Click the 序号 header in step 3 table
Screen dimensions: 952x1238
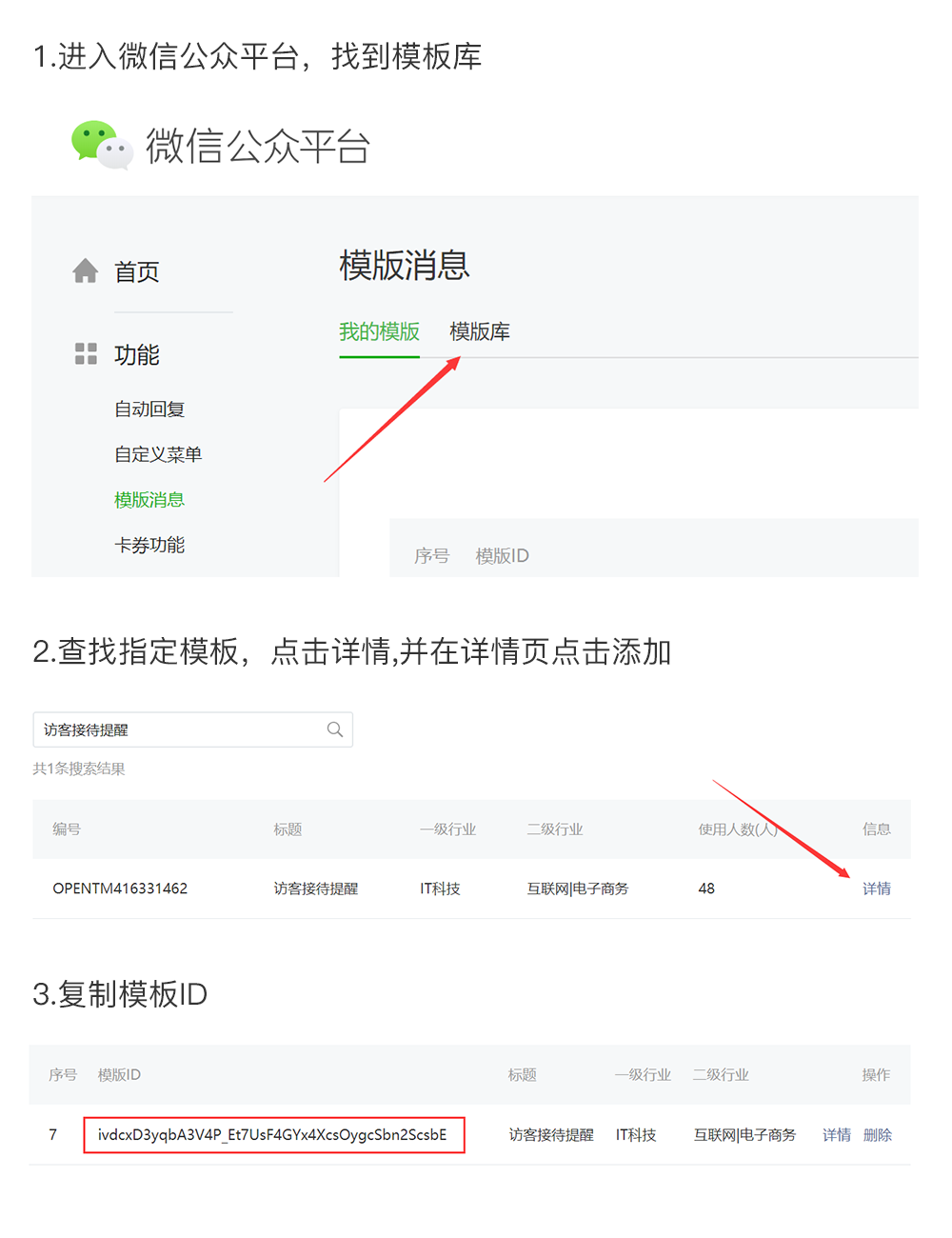tap(63, 1075)
